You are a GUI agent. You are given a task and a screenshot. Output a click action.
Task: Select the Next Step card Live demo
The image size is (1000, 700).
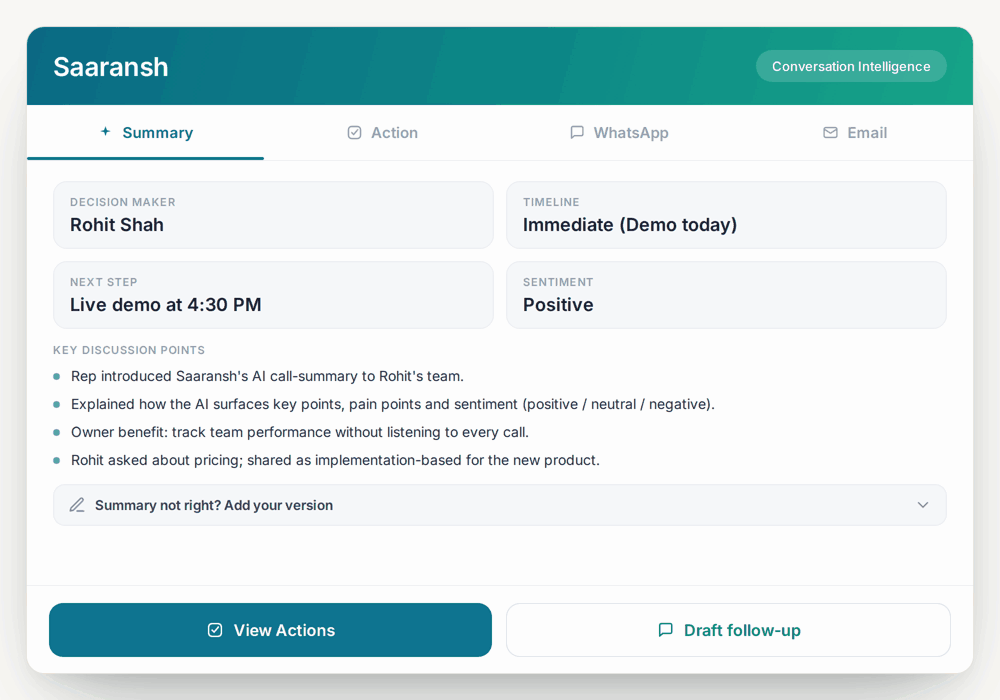(x=273, y=295)
